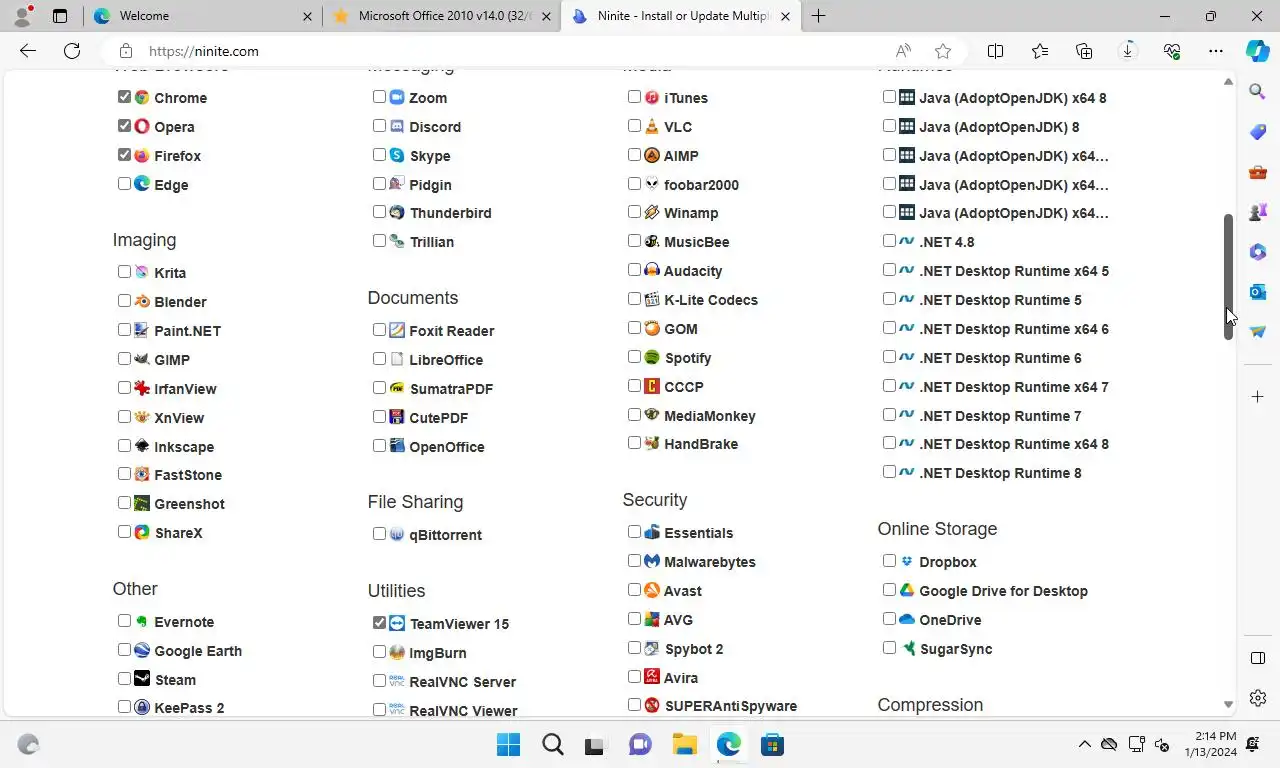This screenshot has height=768, width=1280.
Task: Click the VLC cone icon
Action: click(x=652, y=126)
